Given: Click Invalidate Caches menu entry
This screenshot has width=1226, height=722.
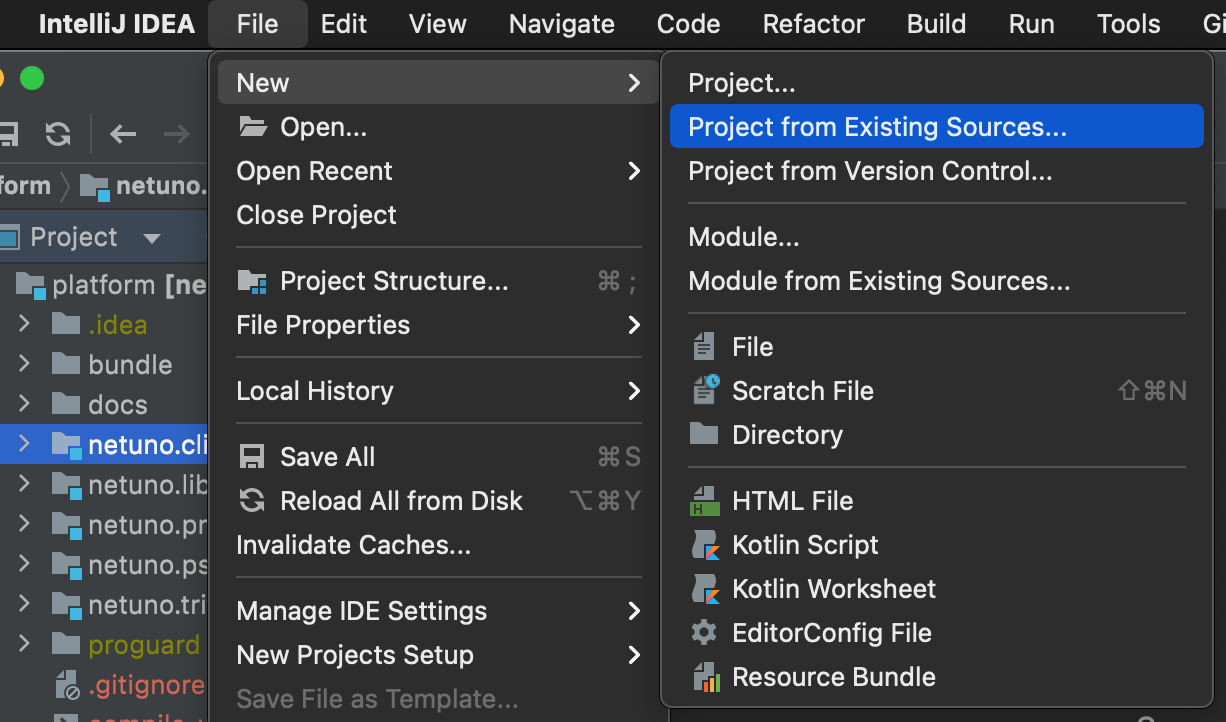Looking at the screenshot, I should point(353,545).
